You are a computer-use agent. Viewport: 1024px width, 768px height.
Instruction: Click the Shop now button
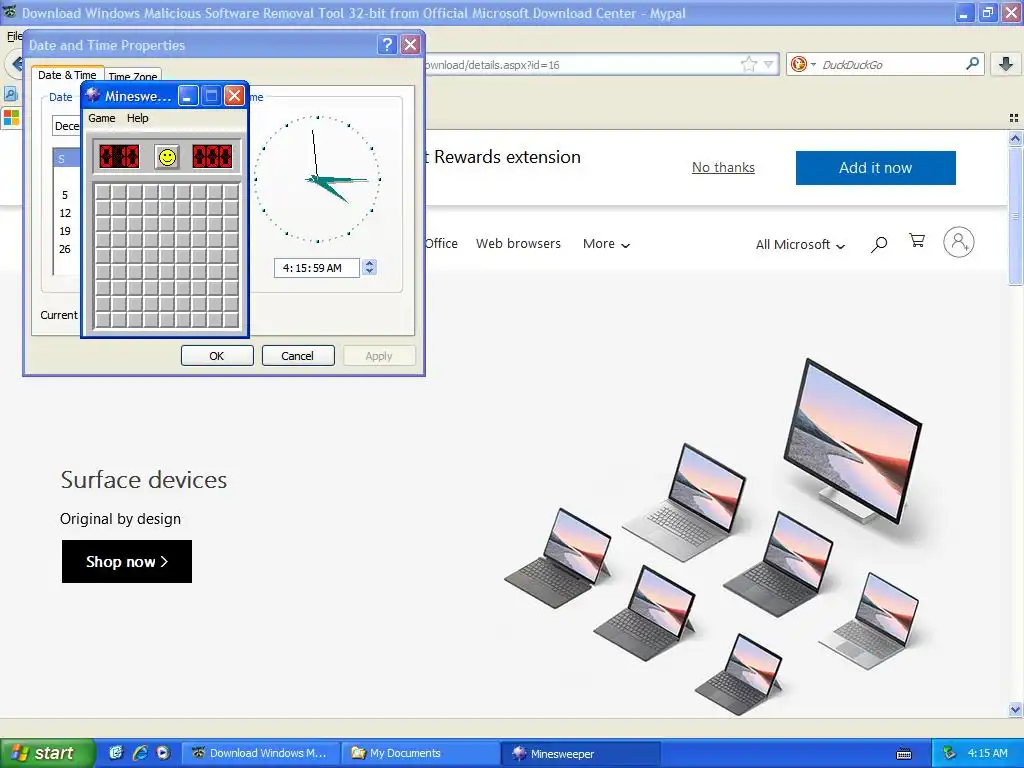(127, 561)
